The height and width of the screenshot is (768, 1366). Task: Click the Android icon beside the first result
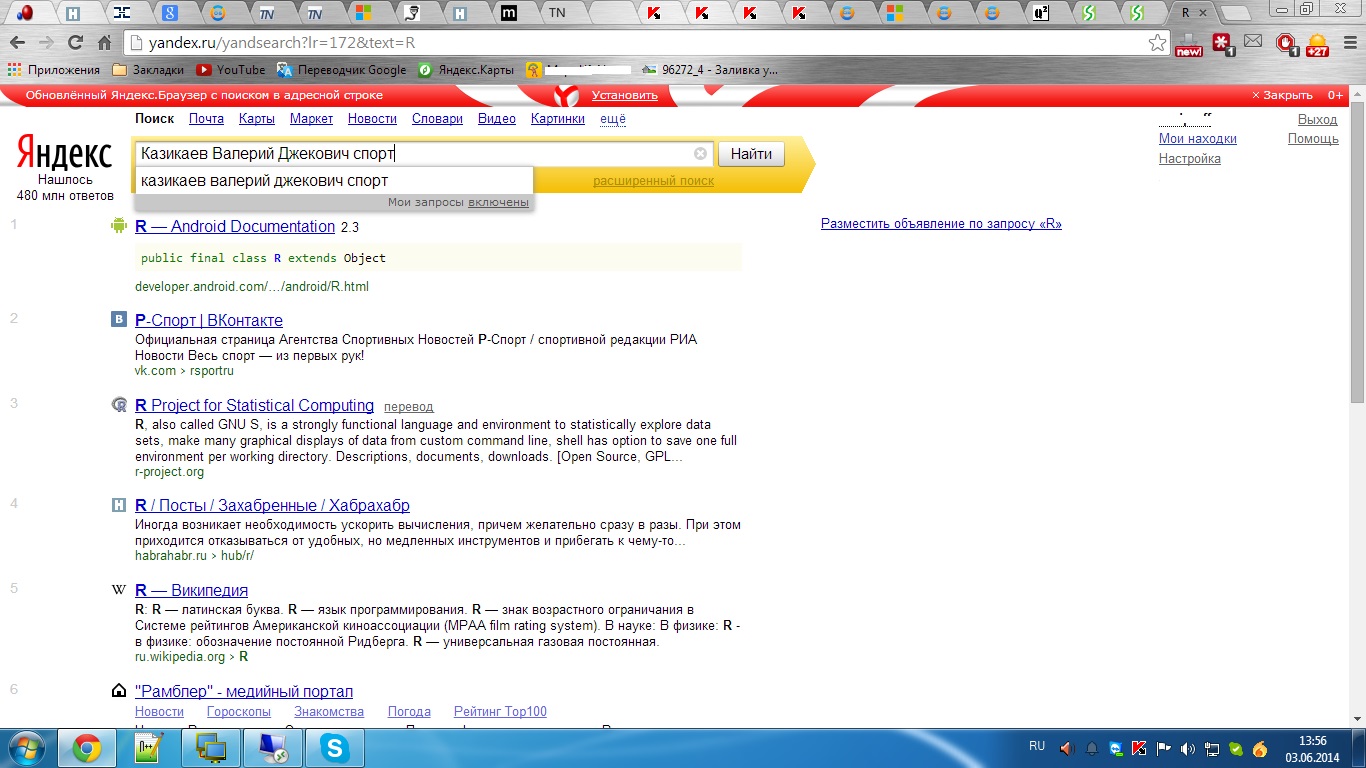[x=119, y=226]
